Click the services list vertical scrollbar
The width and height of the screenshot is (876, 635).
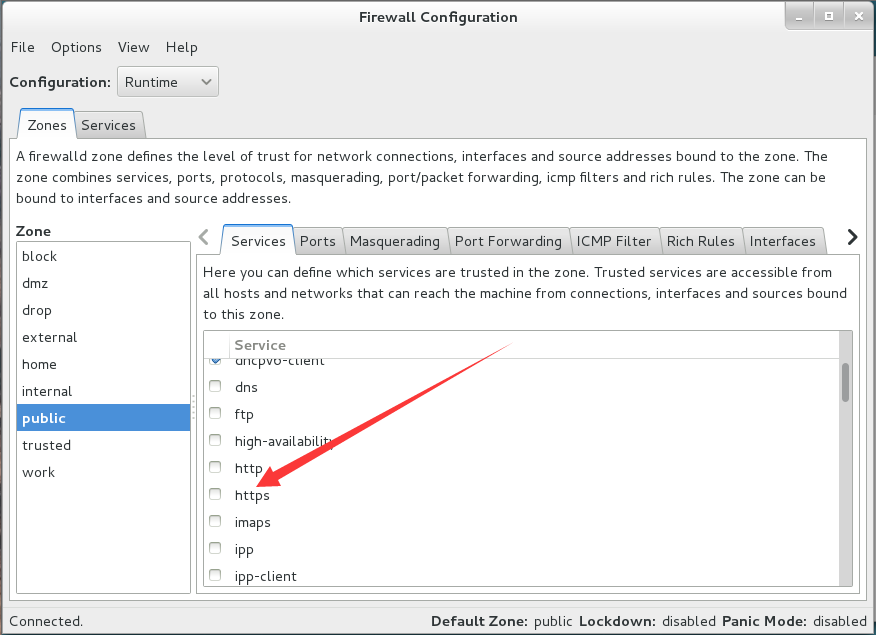[x=845, y=472]
